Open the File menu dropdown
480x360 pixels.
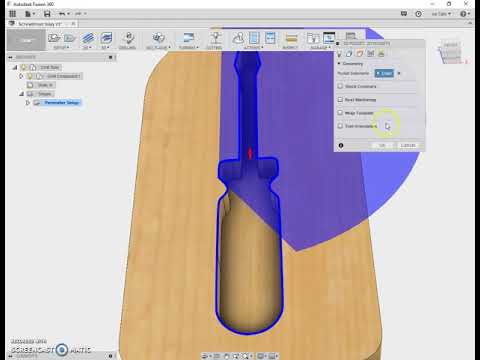[x=30, y=14]
